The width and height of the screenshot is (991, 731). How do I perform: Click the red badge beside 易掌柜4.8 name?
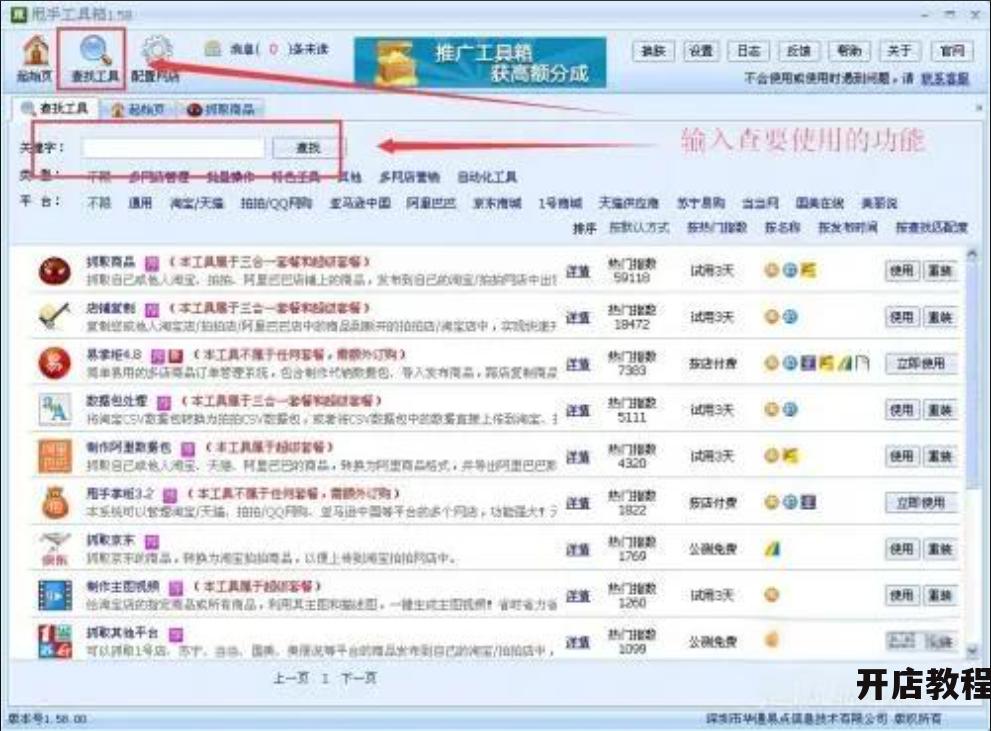(176, 356)
